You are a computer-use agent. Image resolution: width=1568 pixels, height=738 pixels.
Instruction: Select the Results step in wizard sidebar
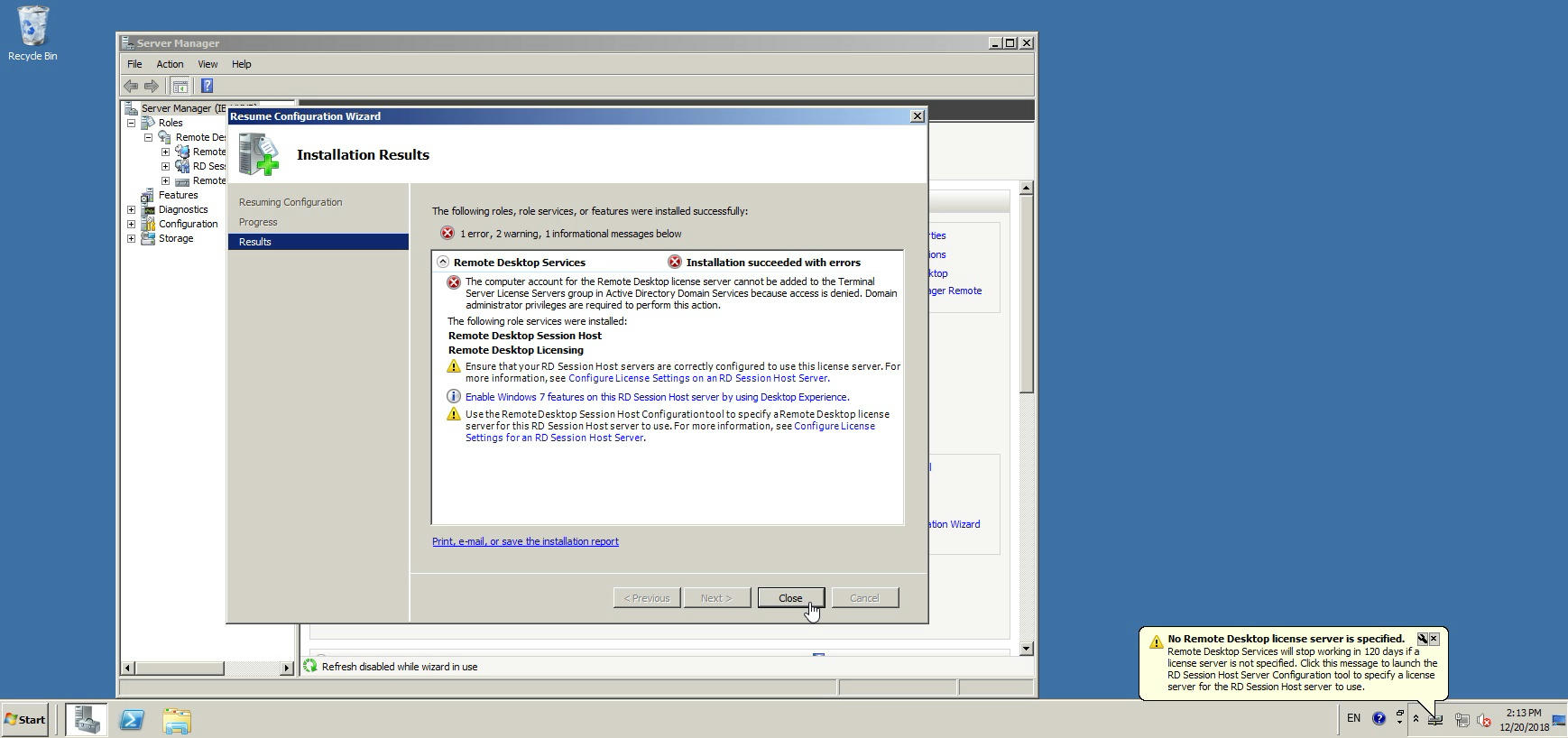[318, 242]
